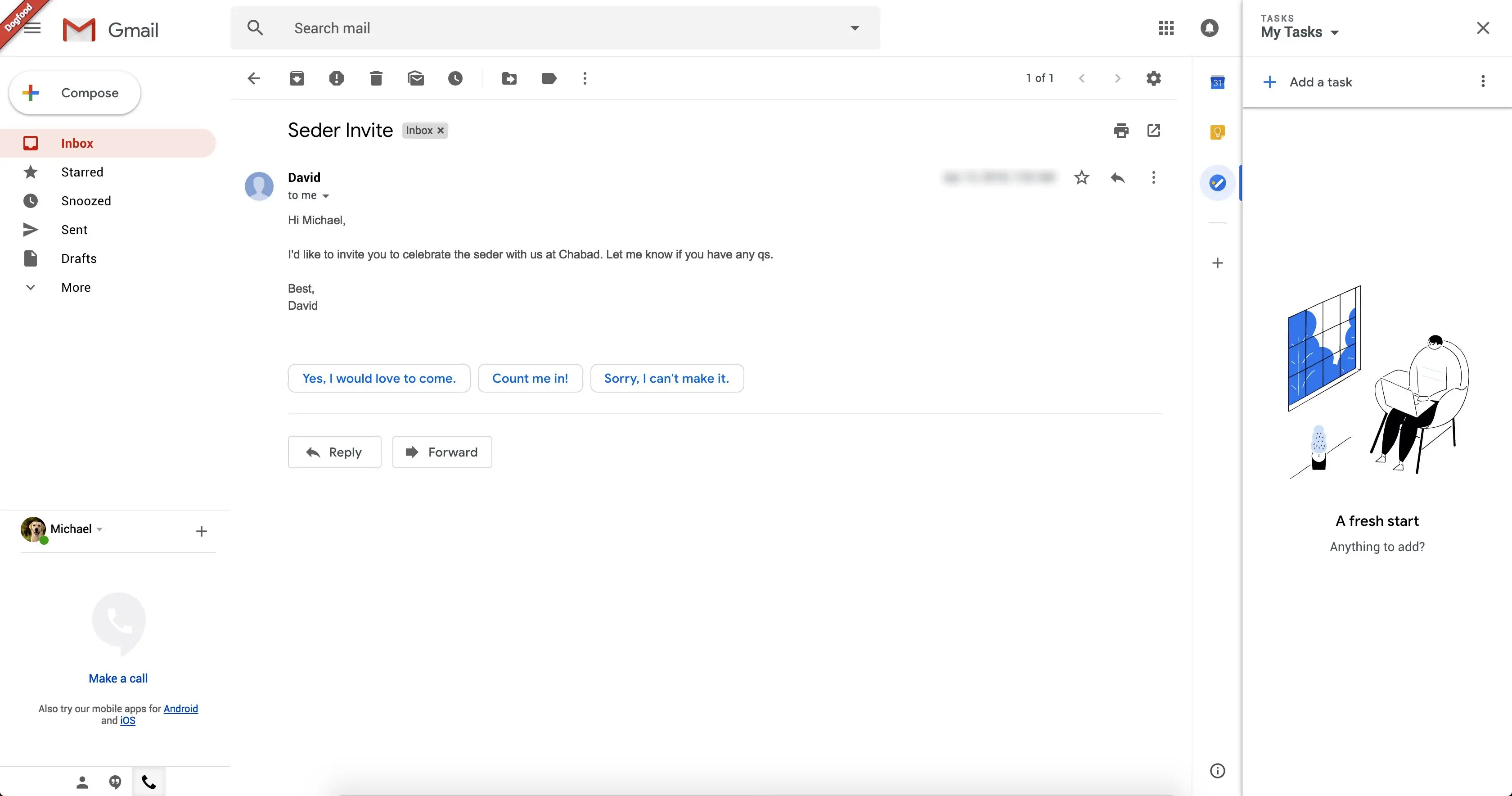This screenshot has width=1512, height=796.
Task: Click the Android app link
Action: click(x=181, y=709)
